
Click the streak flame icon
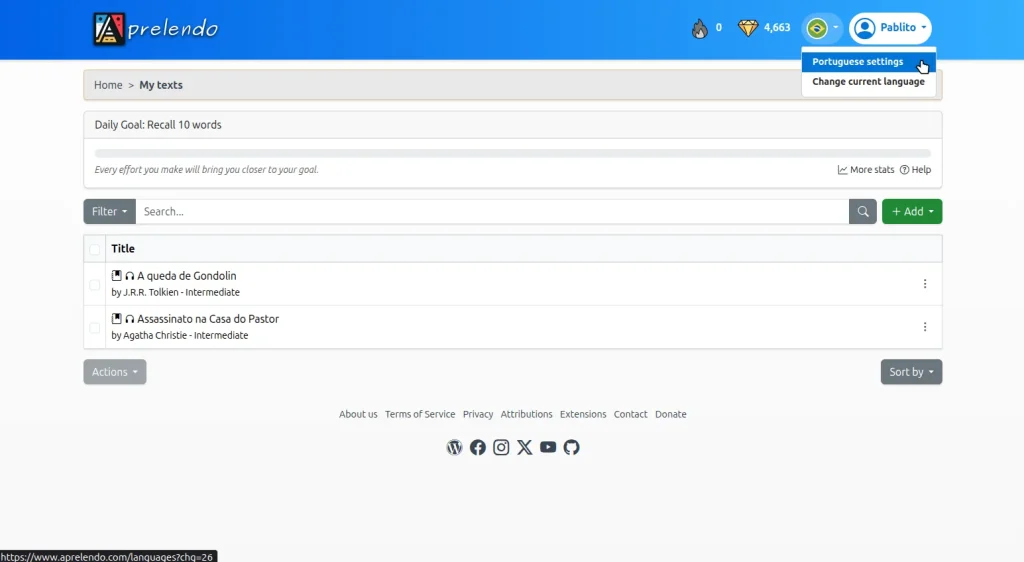coord(700,28)
